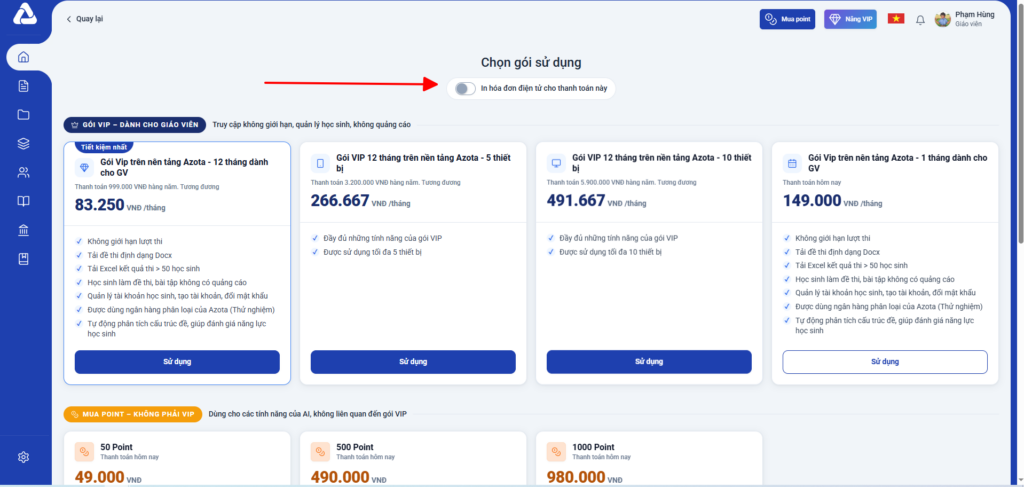Open the Home icon in sidebar
The width and height of the screenshot is (1024, 487).
point(24,57)
